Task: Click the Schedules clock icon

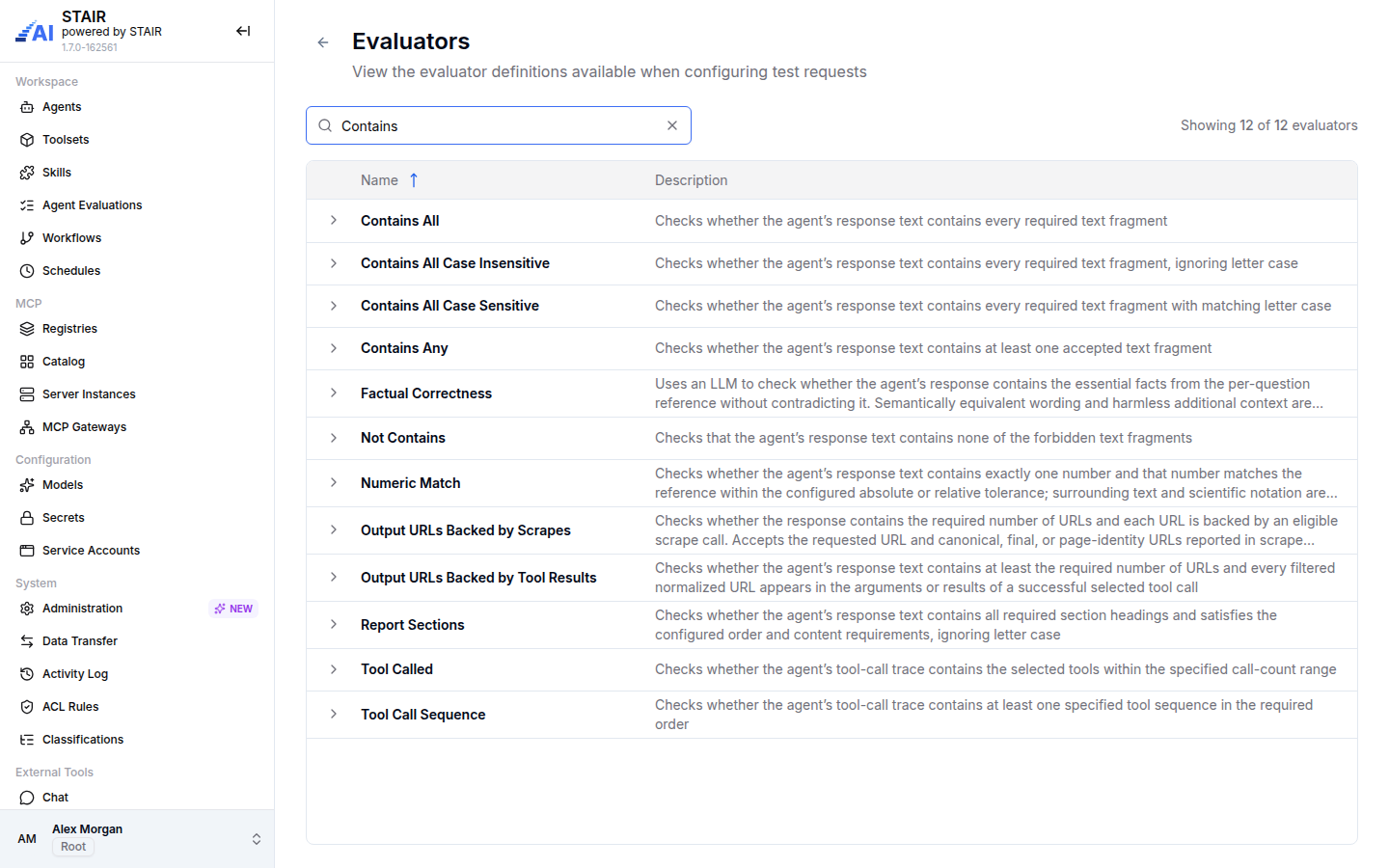Action: (x=27, y=271)
